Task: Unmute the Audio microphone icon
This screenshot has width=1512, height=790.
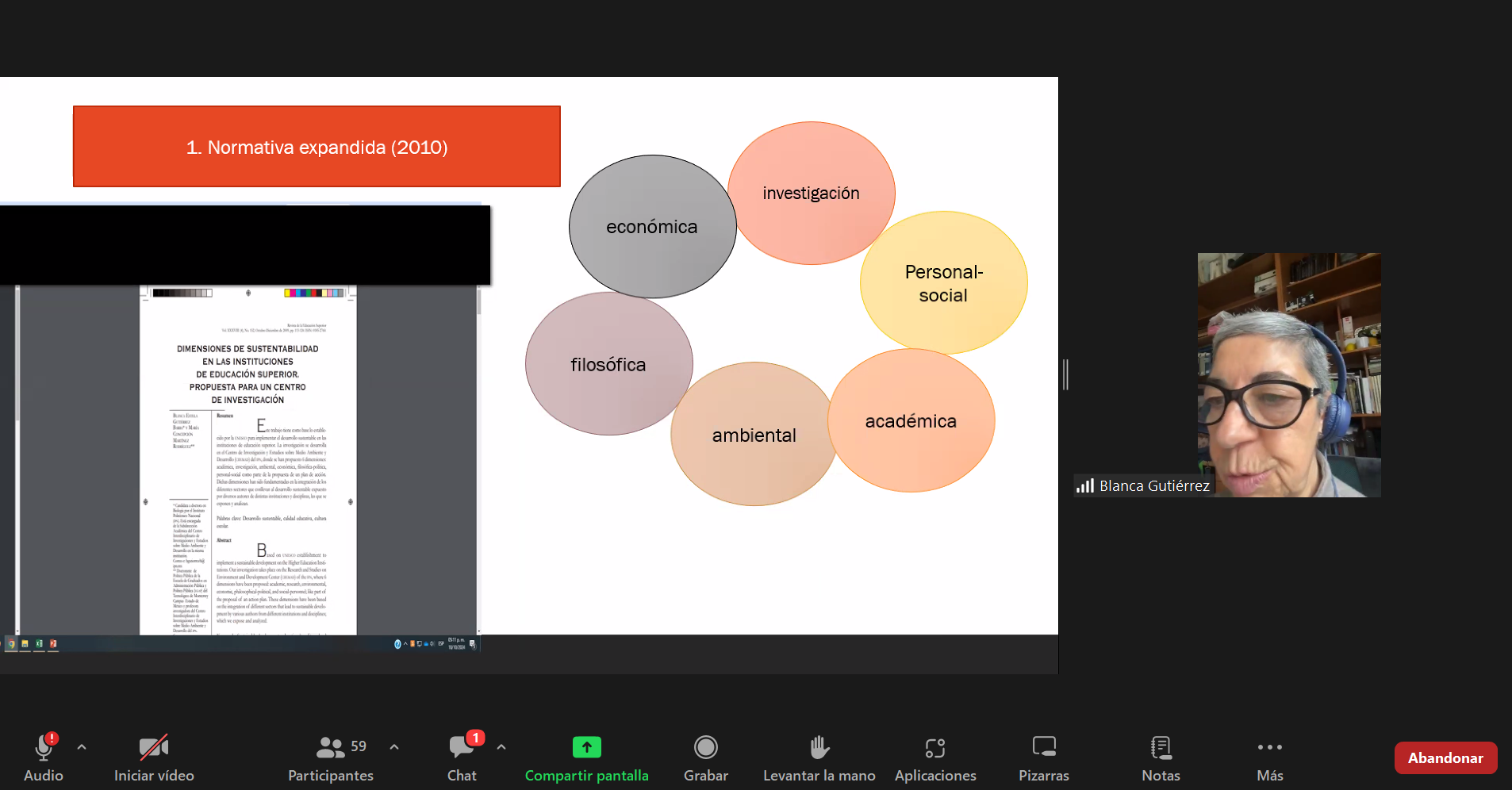Action: pos(44,748)
